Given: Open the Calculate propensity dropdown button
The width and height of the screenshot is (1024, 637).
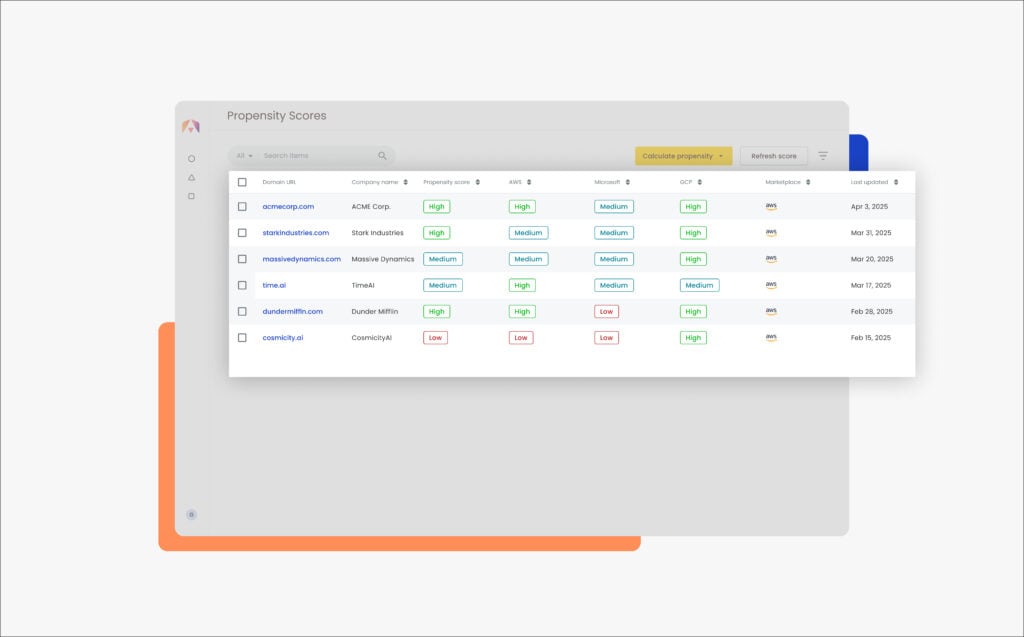Looking at the screenshot, I should pos(683,156).
